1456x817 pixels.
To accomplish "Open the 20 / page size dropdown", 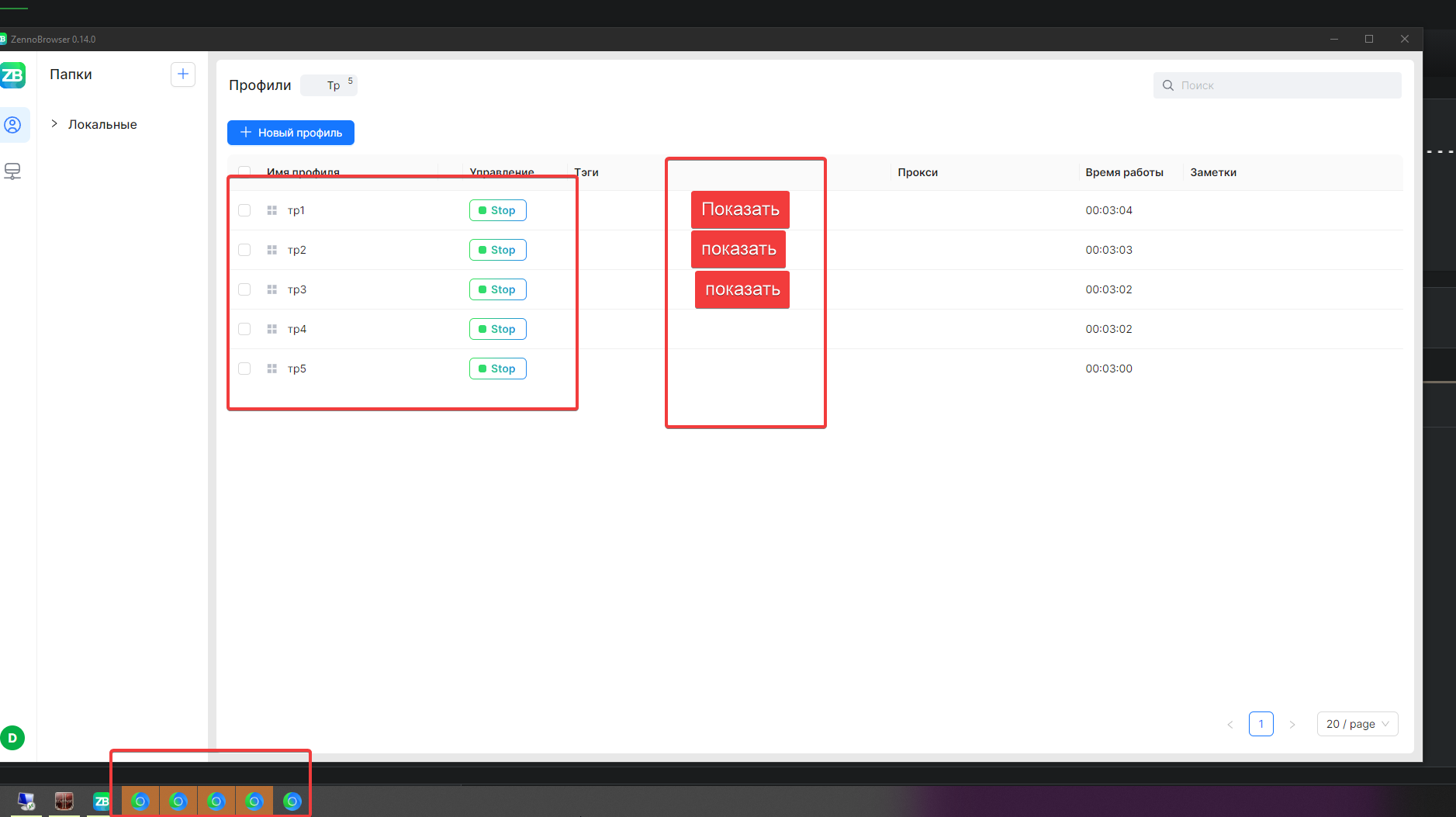I will point(1357,724).
